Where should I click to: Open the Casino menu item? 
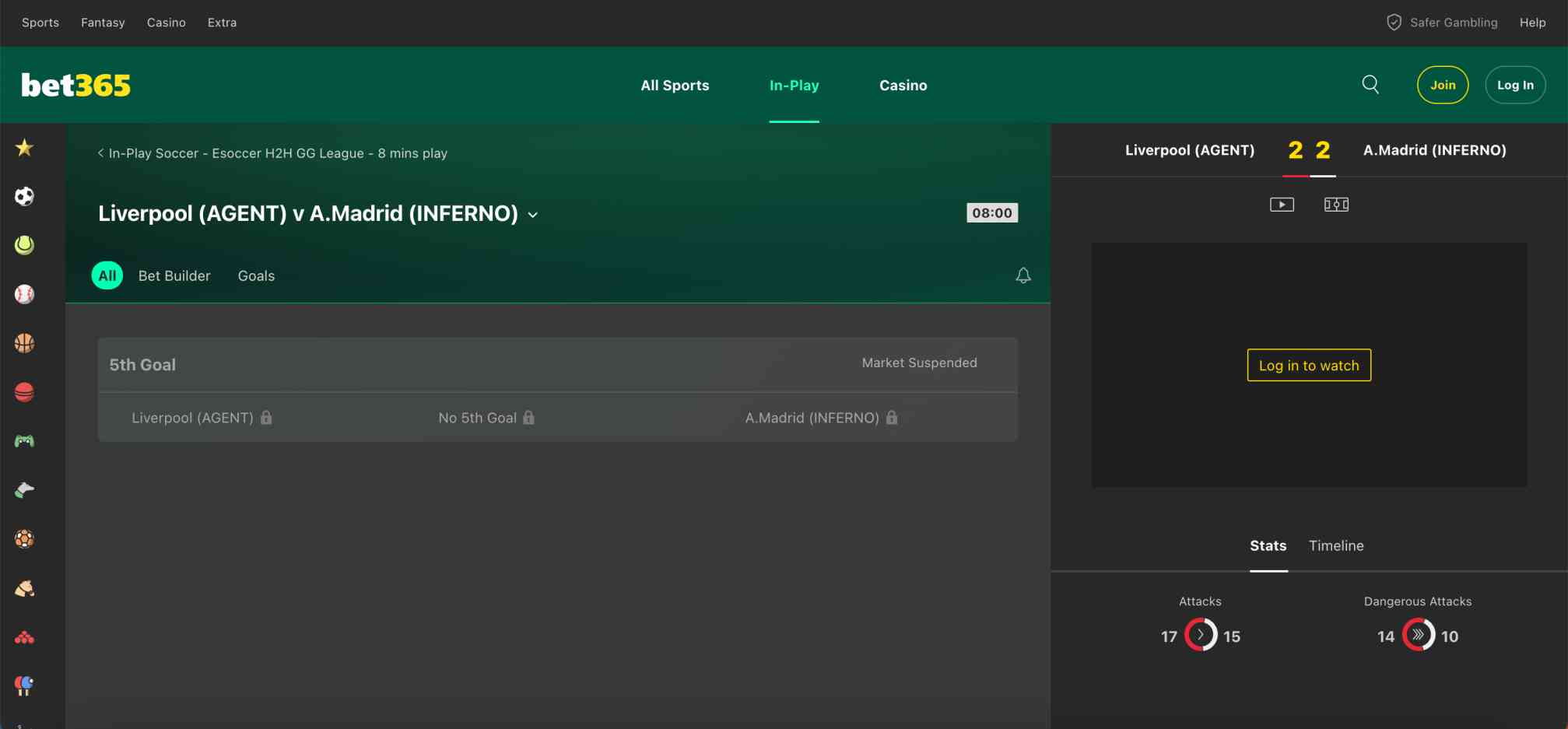(903, 85)
